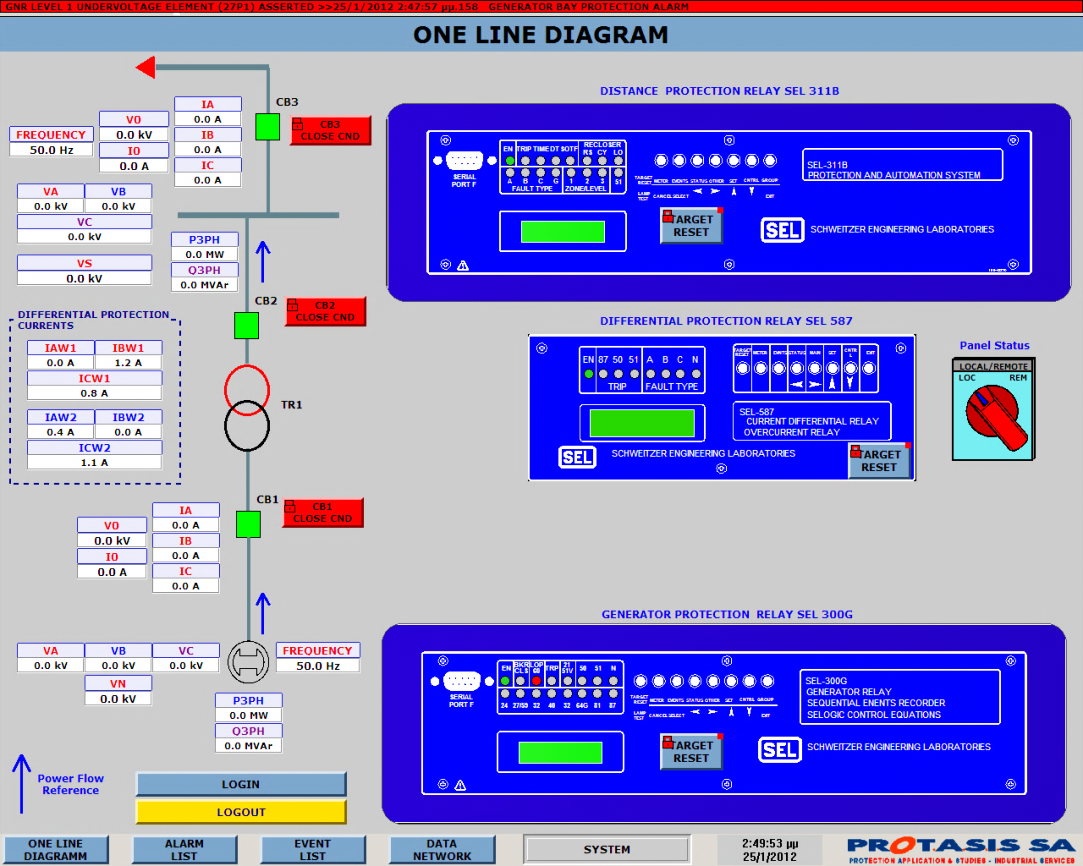Viewport: 1083px width, 866px height.
Task: Click the CB3 CLOSE CND button
Action: pyautogui.click(x=330, y=131)
